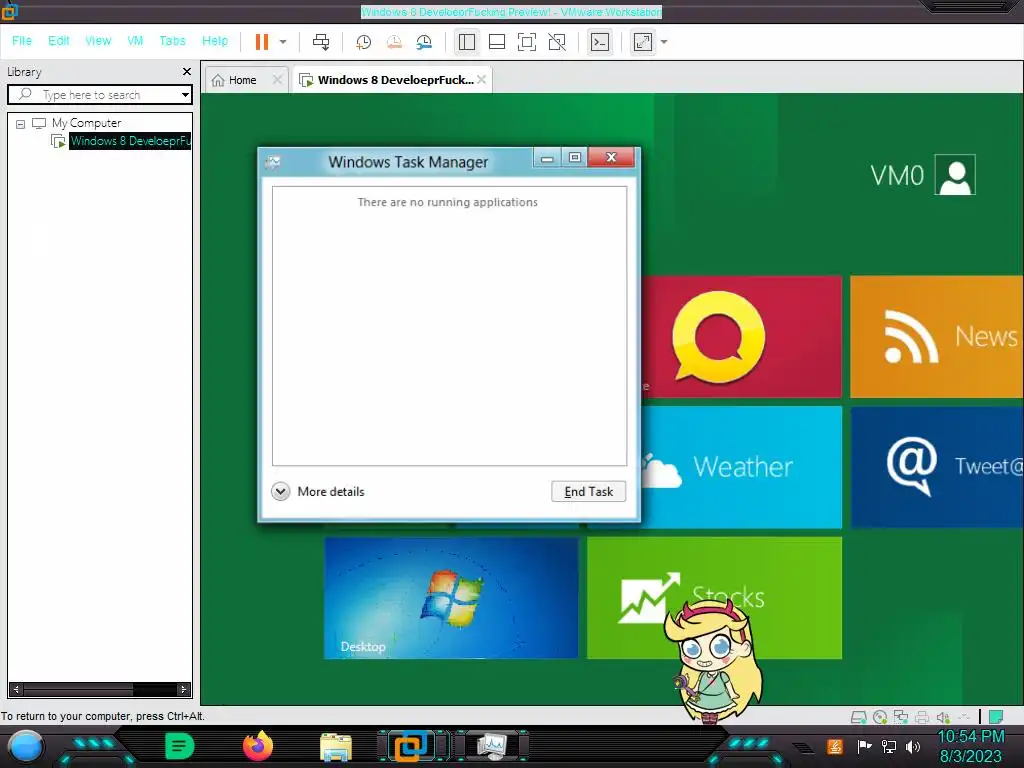Open the stretch options dropdown arrow
Screen dimensions: 1024x768
[x=664, y=42]
